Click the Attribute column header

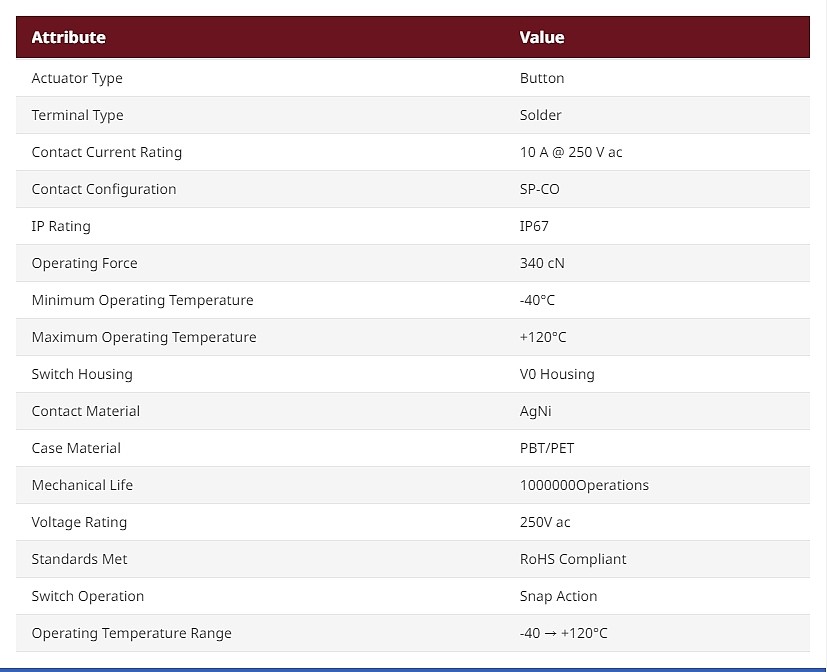coord(69,37)
